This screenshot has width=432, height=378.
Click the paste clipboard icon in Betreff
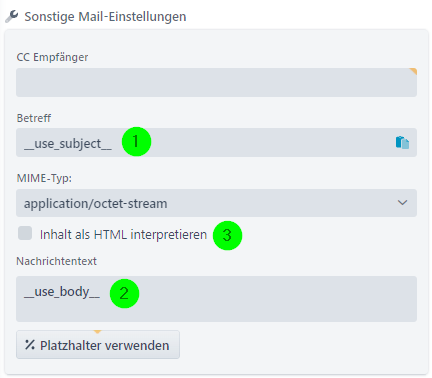pos(402,142)
